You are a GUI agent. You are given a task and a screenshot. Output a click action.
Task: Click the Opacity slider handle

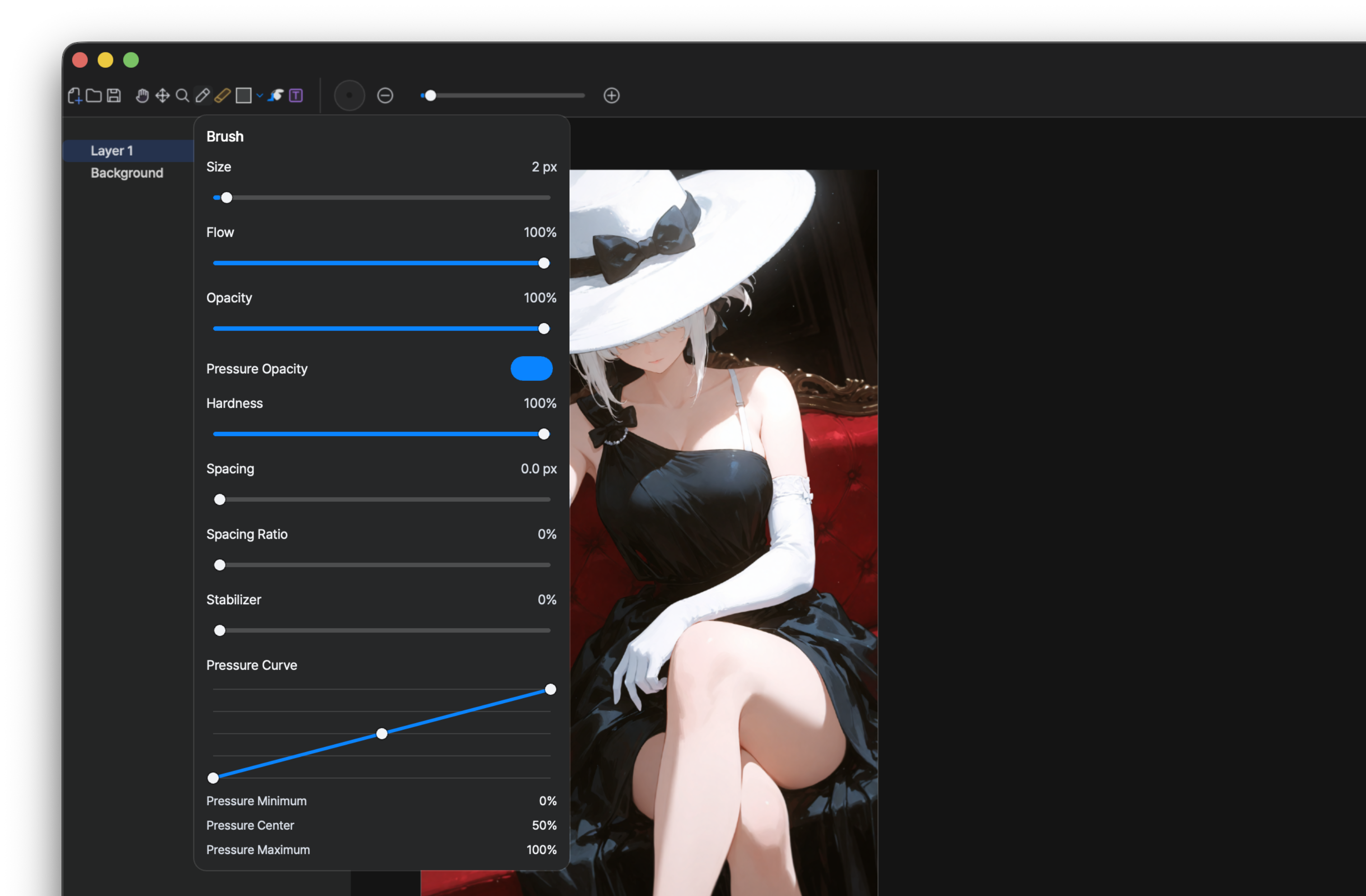[544, 329]
